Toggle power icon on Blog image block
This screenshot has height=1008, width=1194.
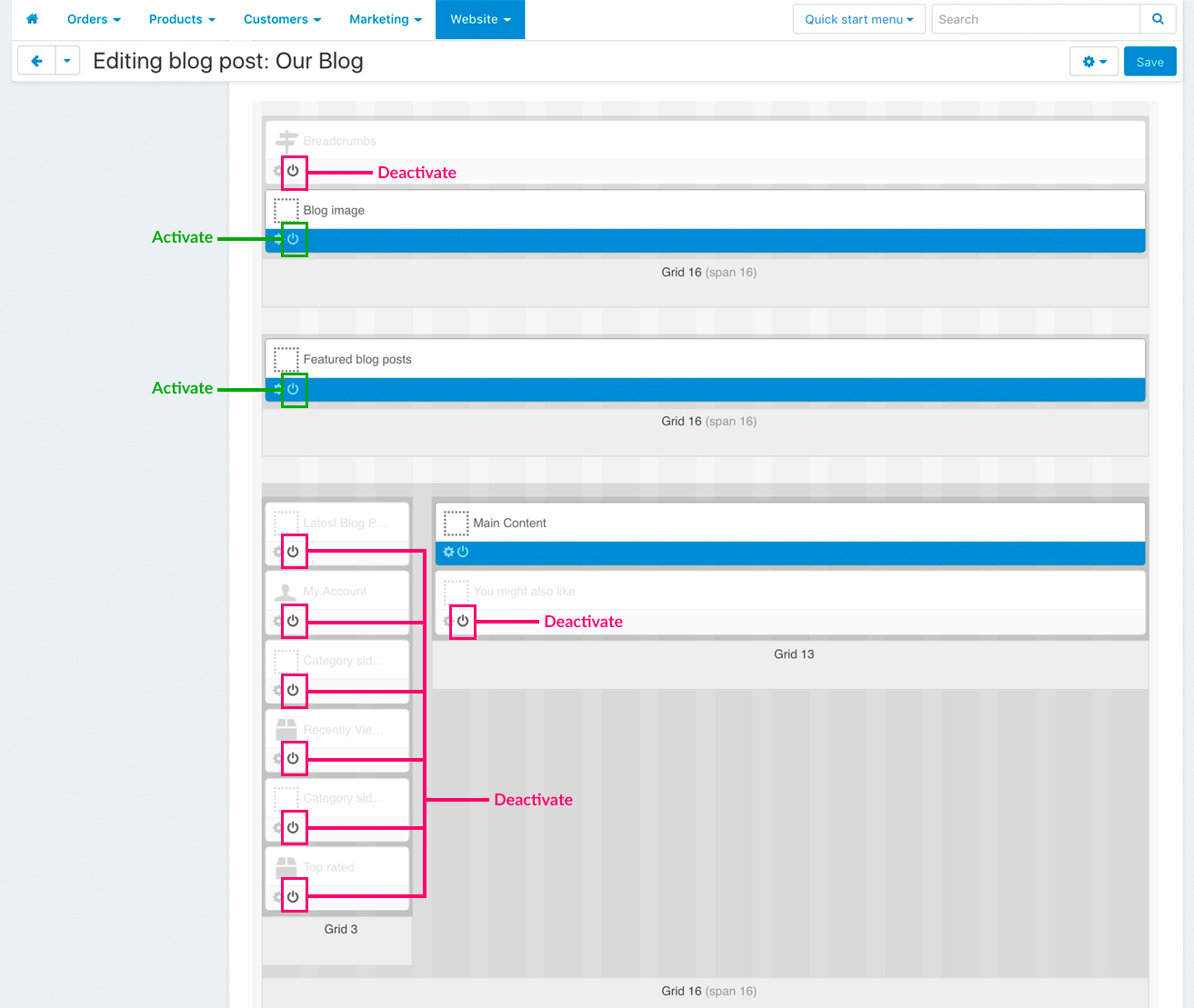pos(293,239)
